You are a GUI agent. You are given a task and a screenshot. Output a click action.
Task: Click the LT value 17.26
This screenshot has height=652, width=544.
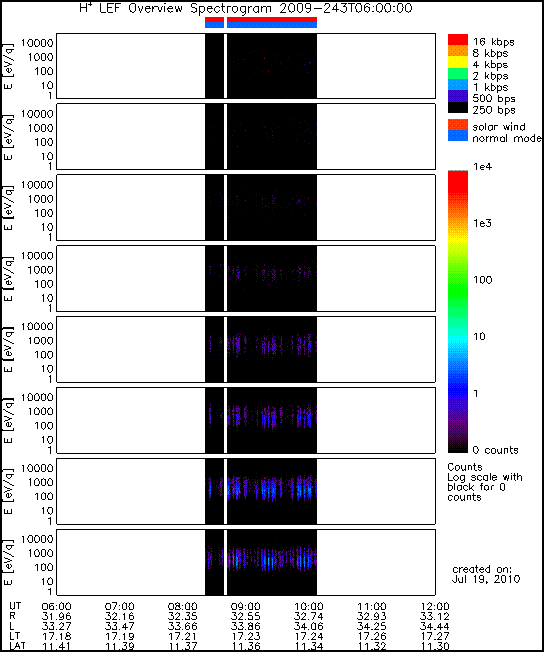click(x=371, y=637)
